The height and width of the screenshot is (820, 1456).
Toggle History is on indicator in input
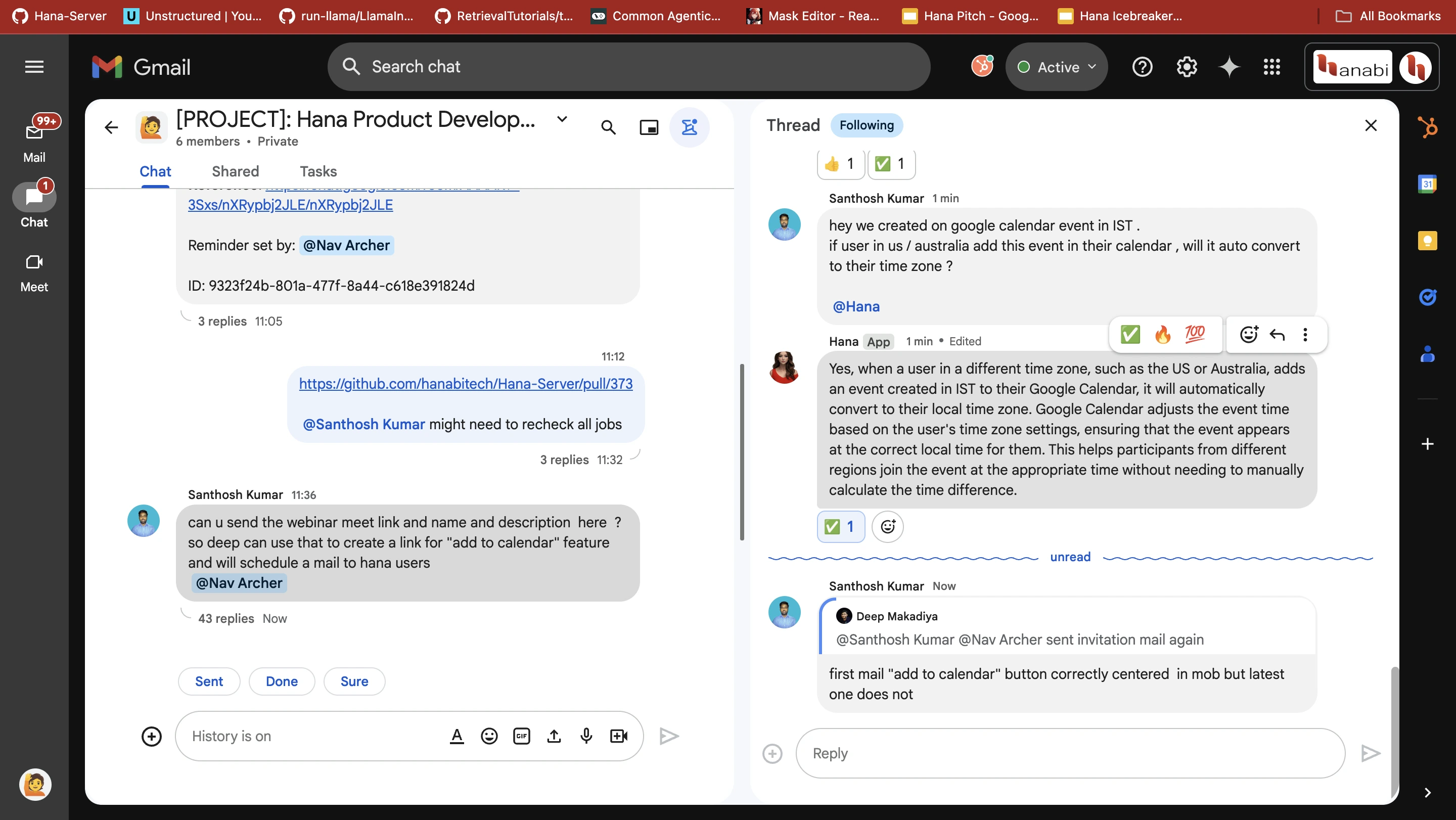click(232, 736)
